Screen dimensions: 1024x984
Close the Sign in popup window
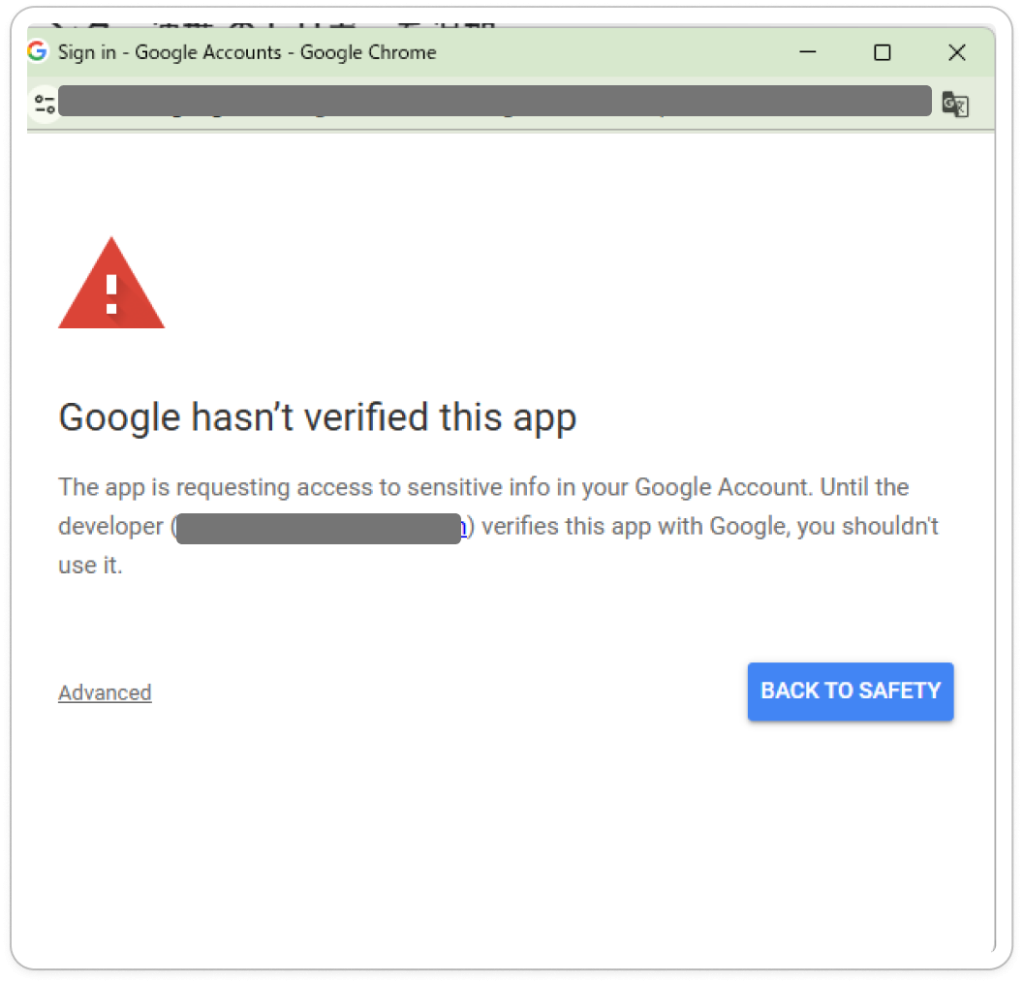(x=957, y=52)
